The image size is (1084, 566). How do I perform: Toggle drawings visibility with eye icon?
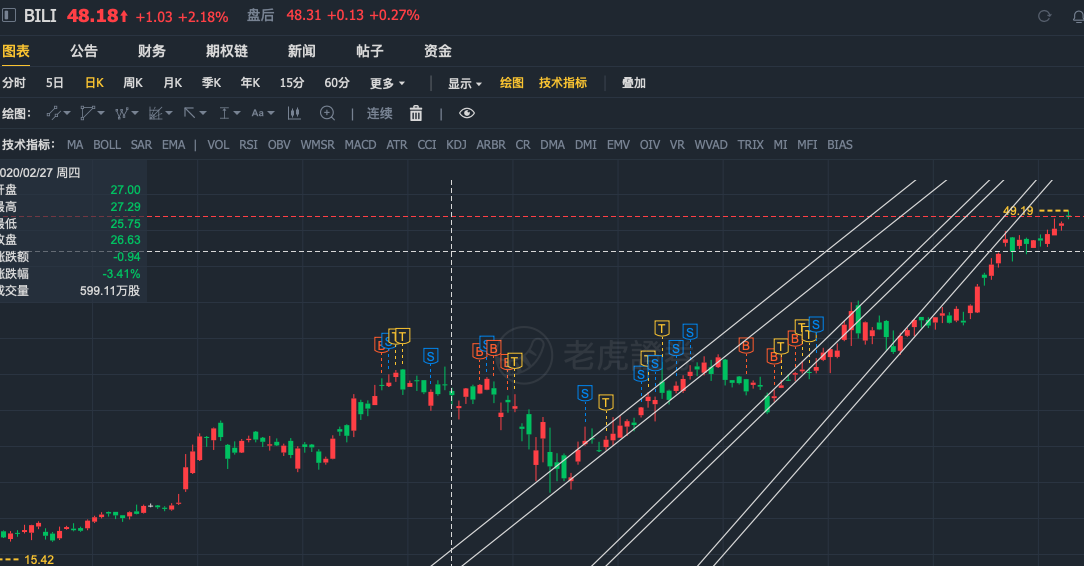(x=467, y=113)
